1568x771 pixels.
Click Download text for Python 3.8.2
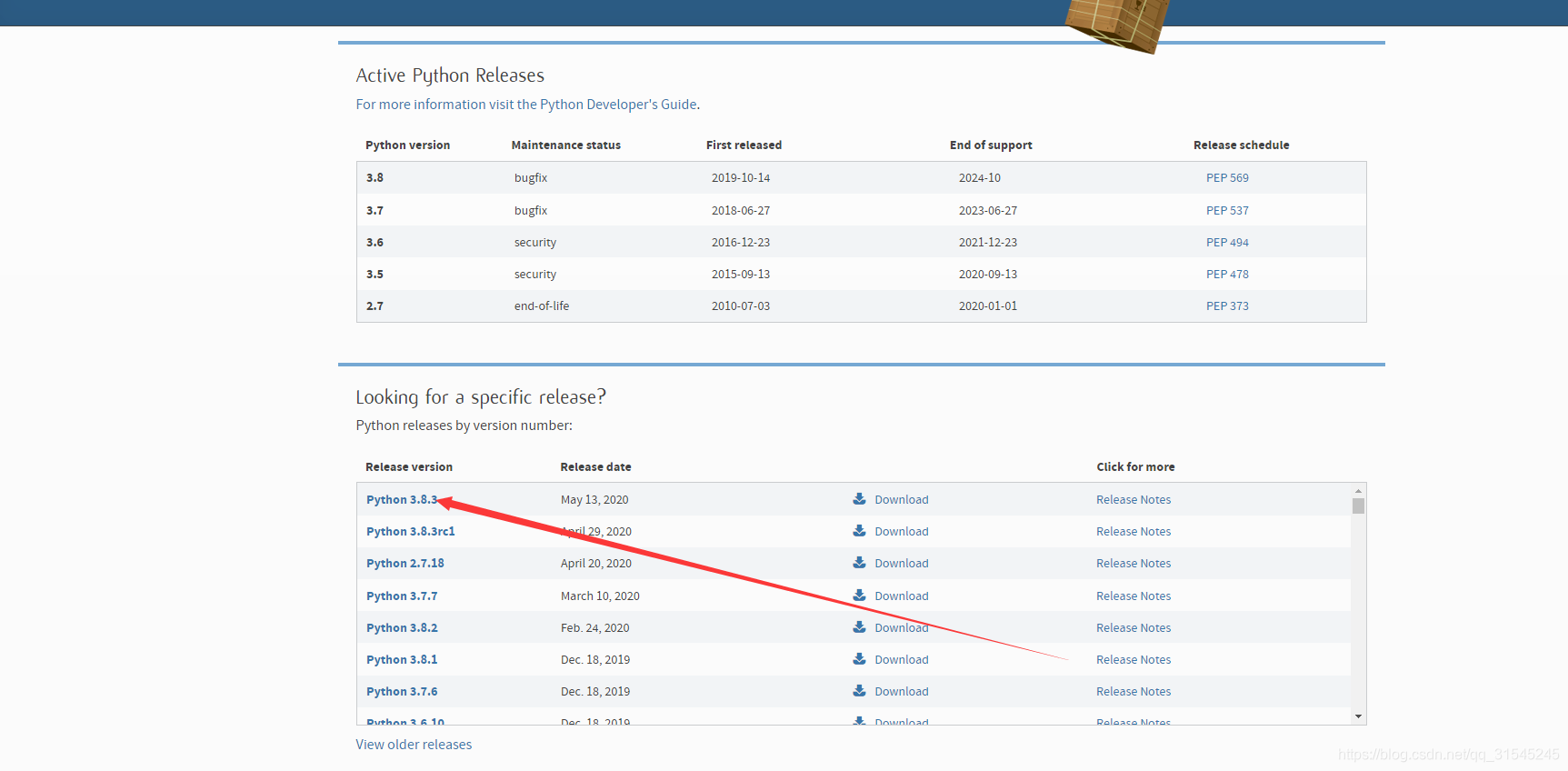[x=902, y=628]
